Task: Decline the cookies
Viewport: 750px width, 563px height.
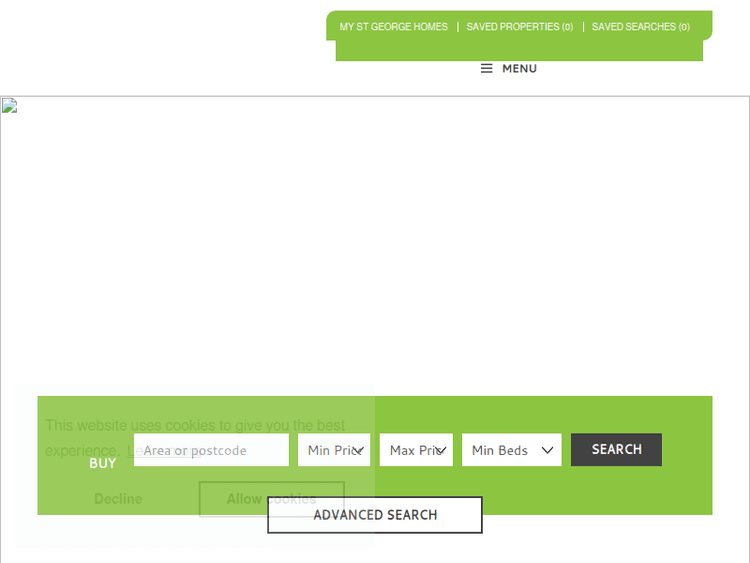Action: coord(118,499)
